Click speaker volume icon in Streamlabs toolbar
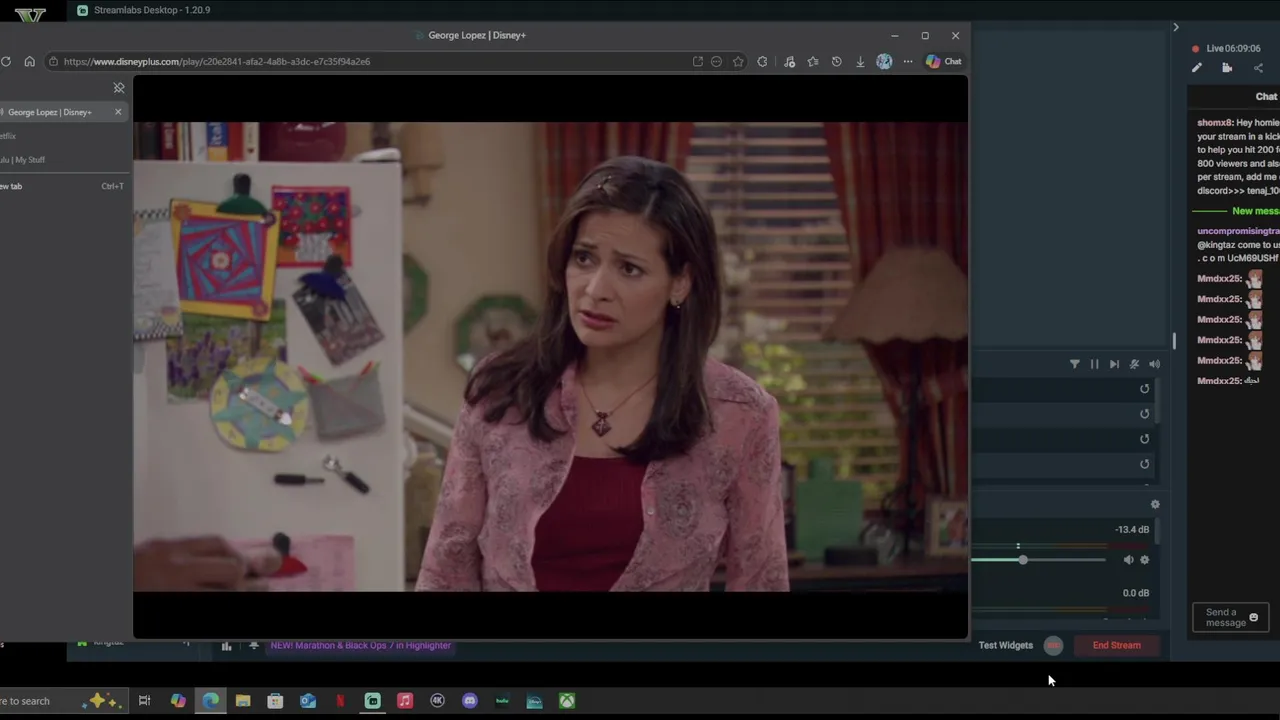This screenshot has height=720, width=1280. pos(1154,364)
